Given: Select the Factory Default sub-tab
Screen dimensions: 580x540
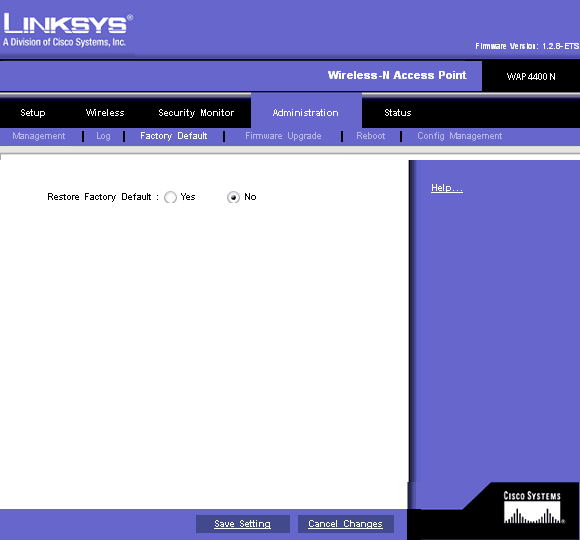Looking at the screenshot, I should [x=173, y=136].
